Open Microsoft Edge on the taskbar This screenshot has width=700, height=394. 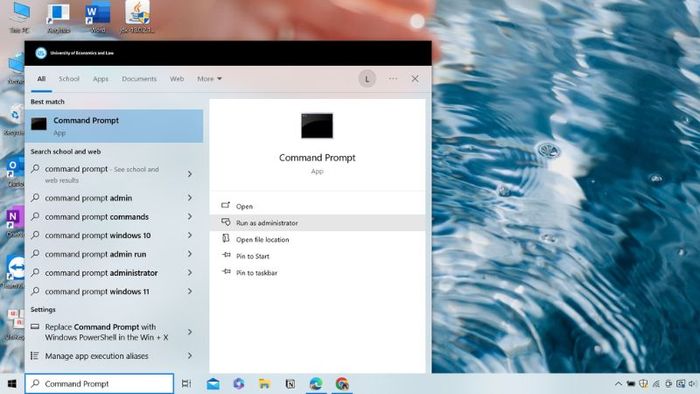click(x=316, y=384)
